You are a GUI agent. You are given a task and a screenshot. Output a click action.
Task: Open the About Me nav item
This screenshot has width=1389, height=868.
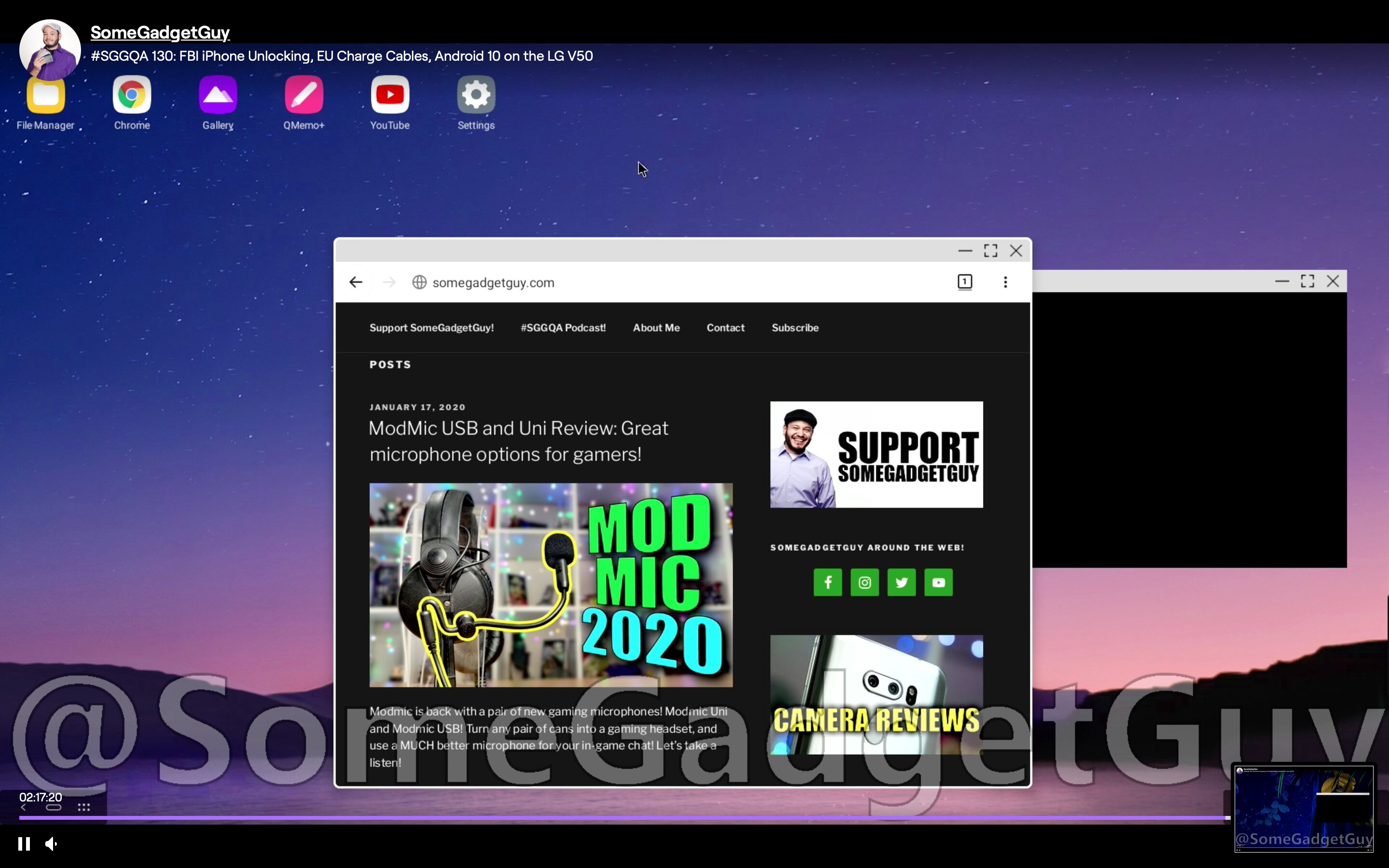tap(656, 328)
